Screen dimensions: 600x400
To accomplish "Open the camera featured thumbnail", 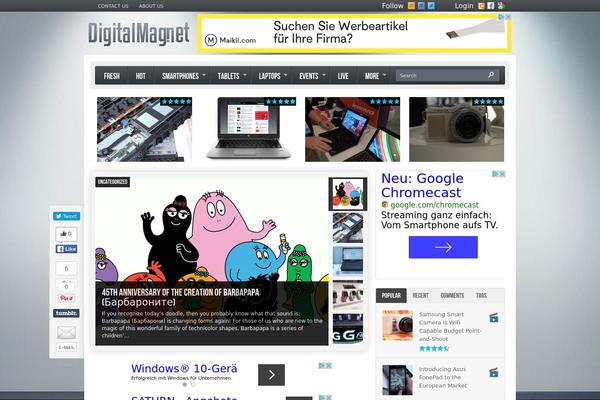I will (457, 129).
